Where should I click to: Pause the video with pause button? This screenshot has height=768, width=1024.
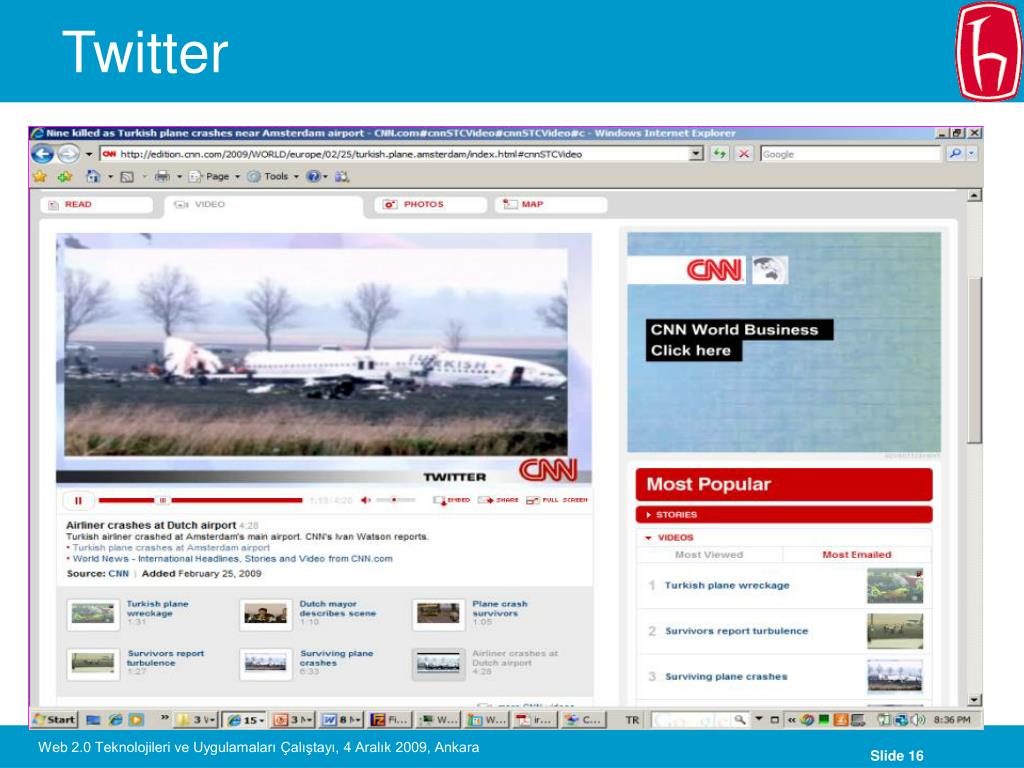78,501
